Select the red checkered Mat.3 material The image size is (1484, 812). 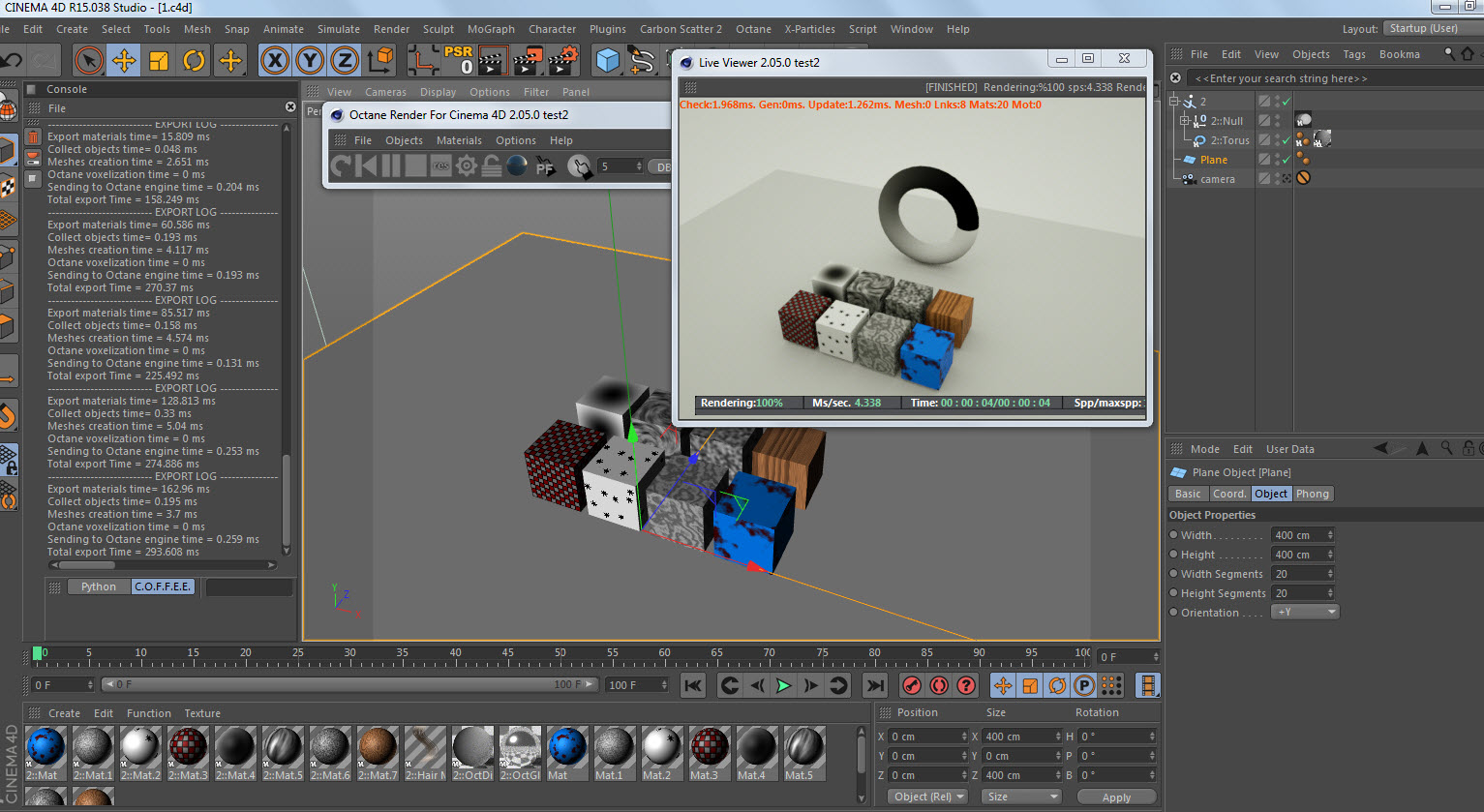pos(710,754)
